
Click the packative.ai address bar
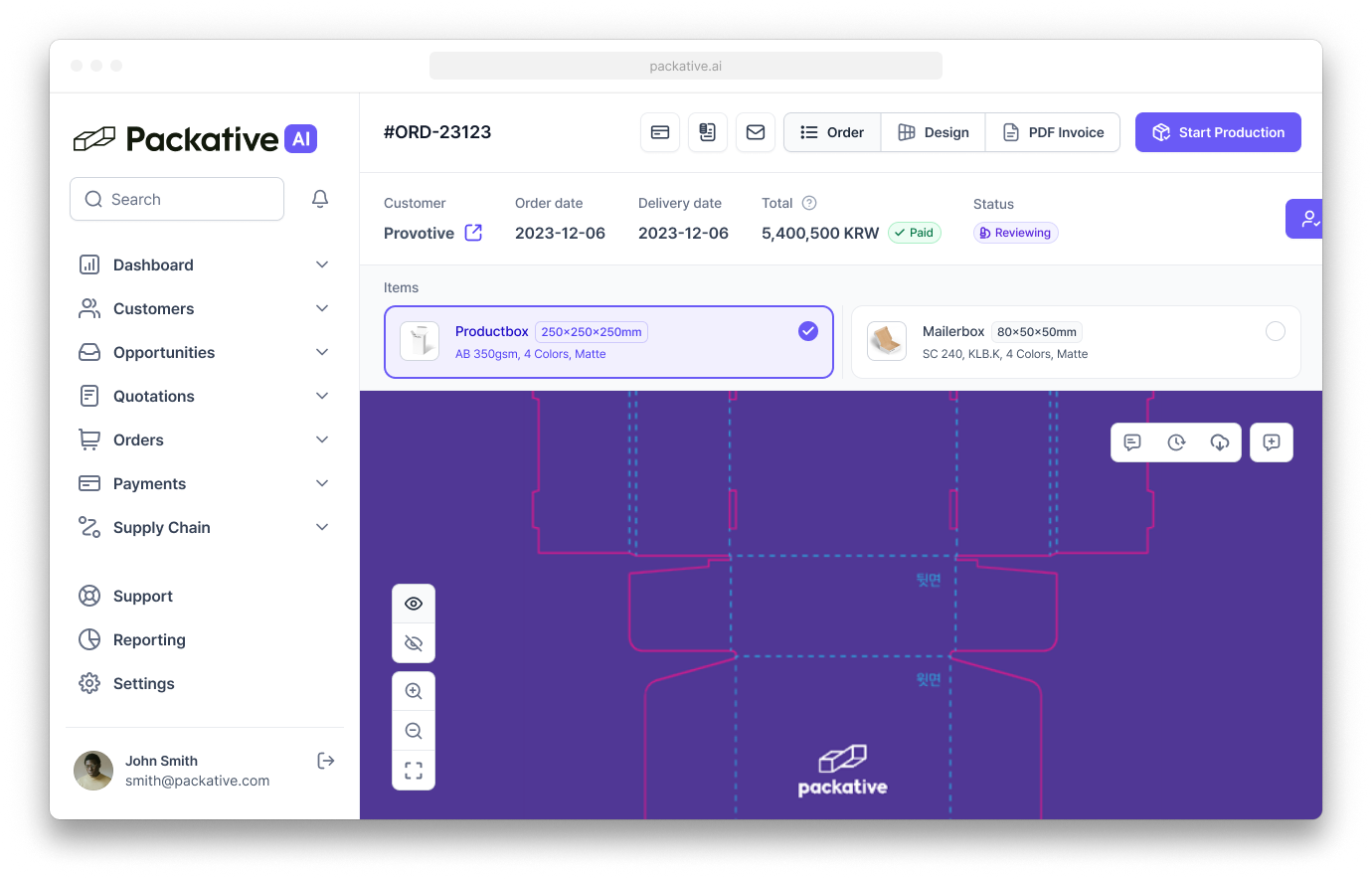tap(686, 66)
